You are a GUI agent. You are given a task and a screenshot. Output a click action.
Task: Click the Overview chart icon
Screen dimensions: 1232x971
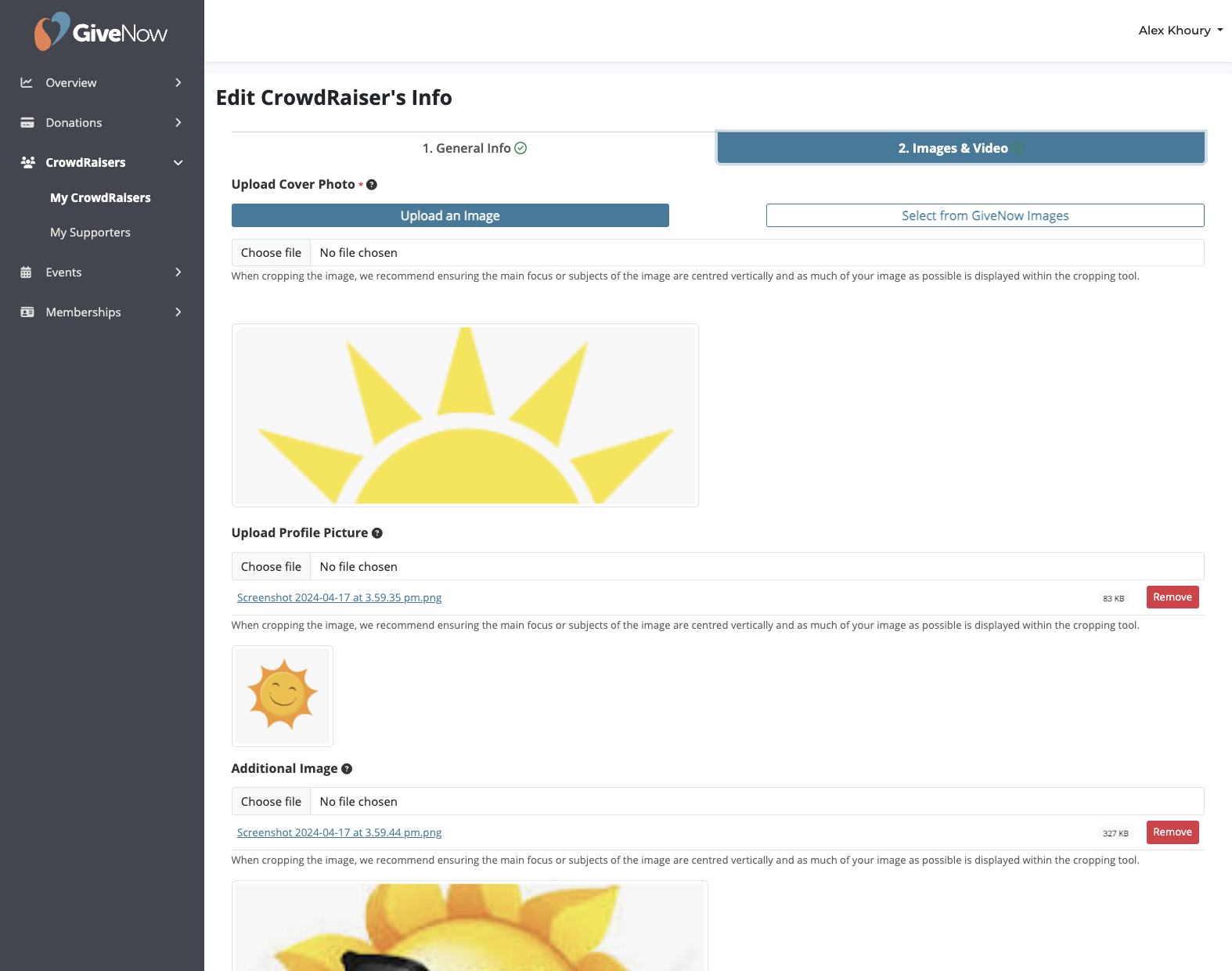27,82
